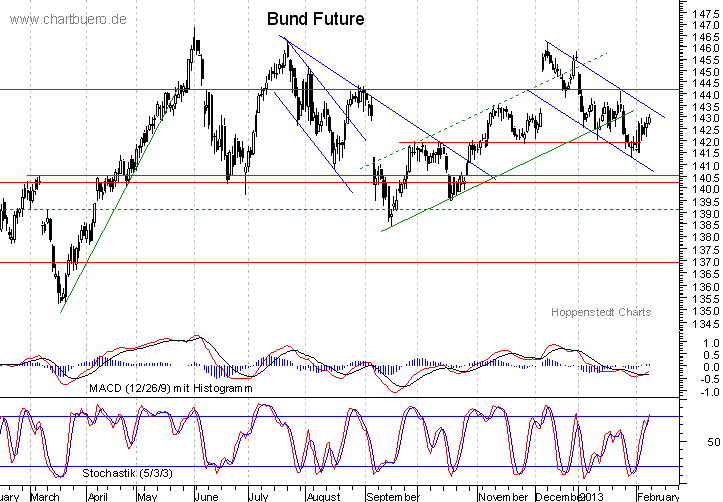Select the 146.0 price axis value

point(705,48)
